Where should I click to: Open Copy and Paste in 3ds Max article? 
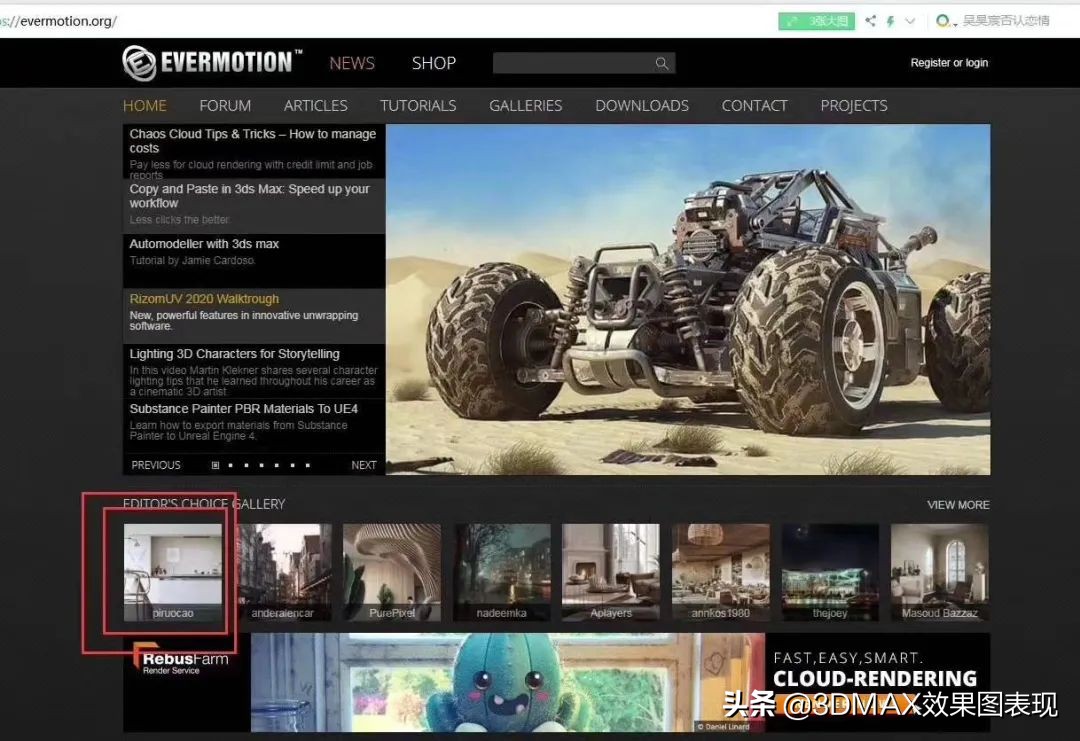tap(253, 207)
